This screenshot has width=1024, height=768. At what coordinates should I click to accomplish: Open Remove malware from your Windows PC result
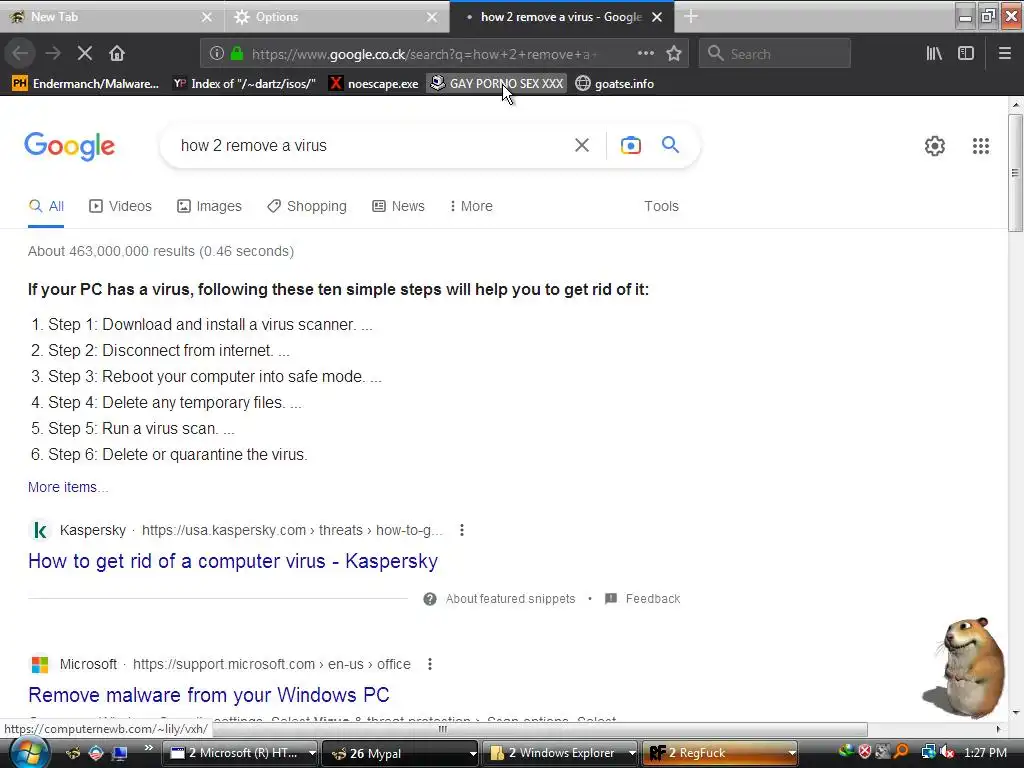[208, 695]
